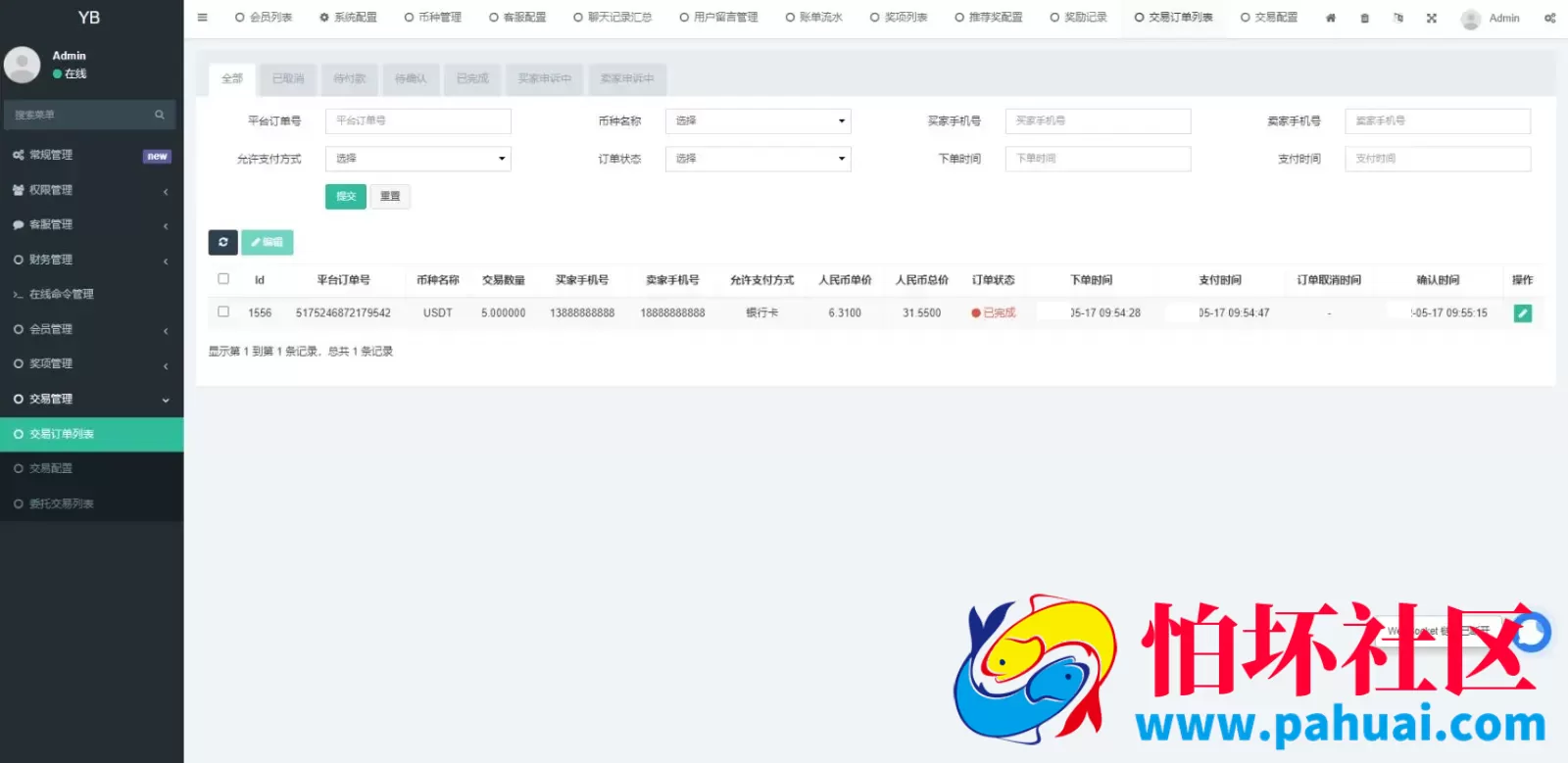Switch to the 交易订单列表 top tab
The height and width of the screenshot is (763, 1568).
(x=1173, y=18)
